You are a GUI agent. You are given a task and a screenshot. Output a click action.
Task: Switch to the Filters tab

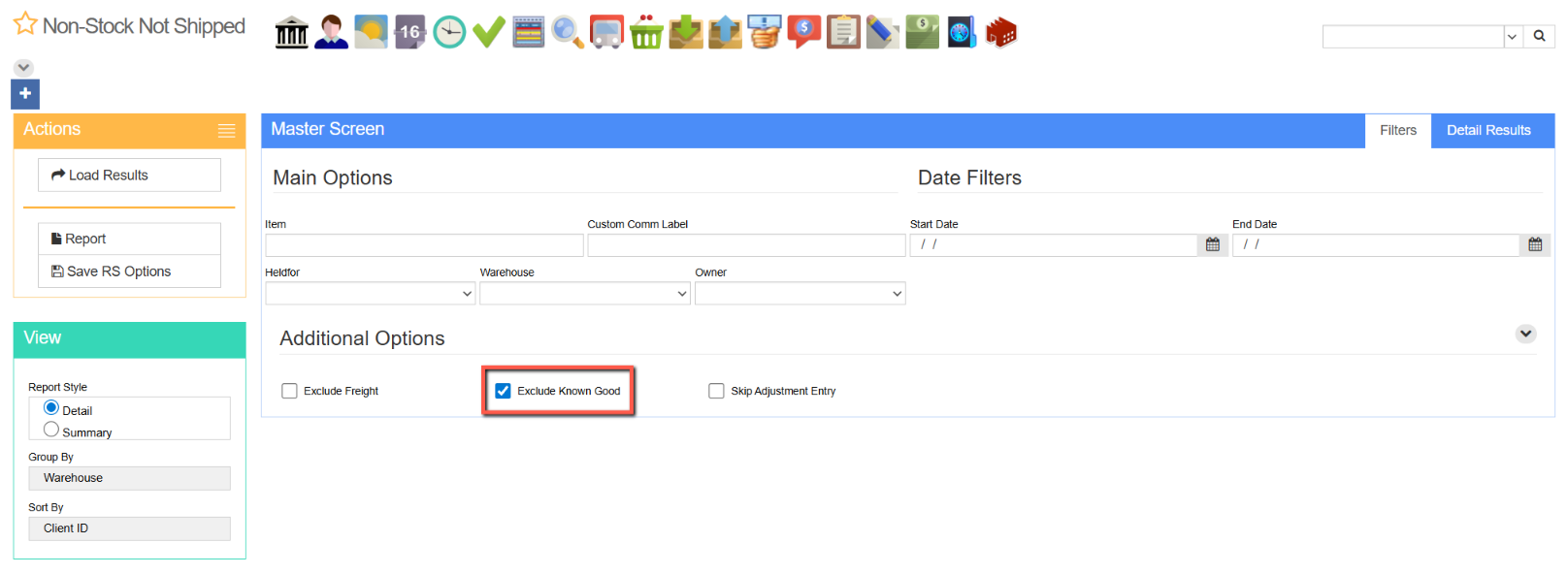(1398, 130)
